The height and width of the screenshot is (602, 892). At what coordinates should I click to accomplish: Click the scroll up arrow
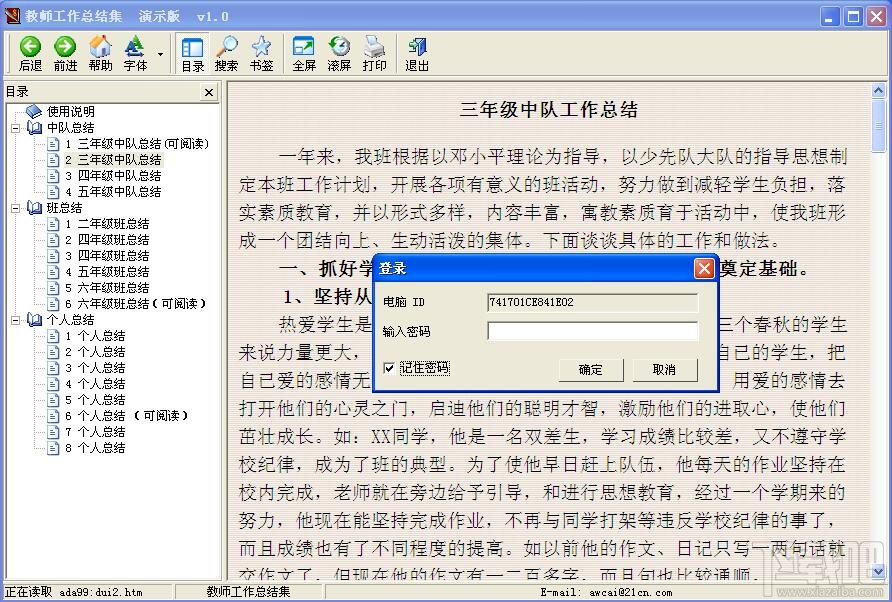tap(878, 90)
